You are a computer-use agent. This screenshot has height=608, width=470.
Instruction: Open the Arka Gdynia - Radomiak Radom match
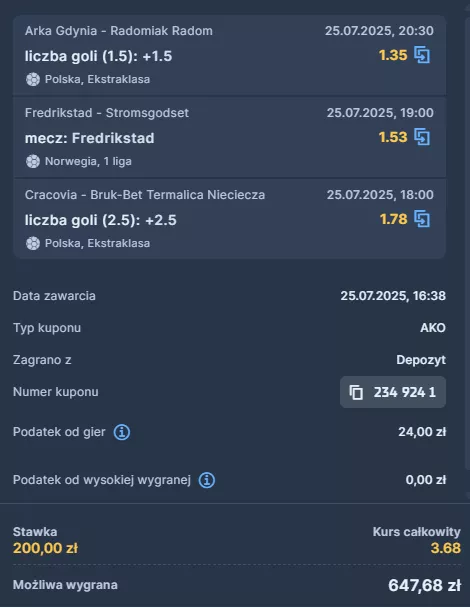119,31
